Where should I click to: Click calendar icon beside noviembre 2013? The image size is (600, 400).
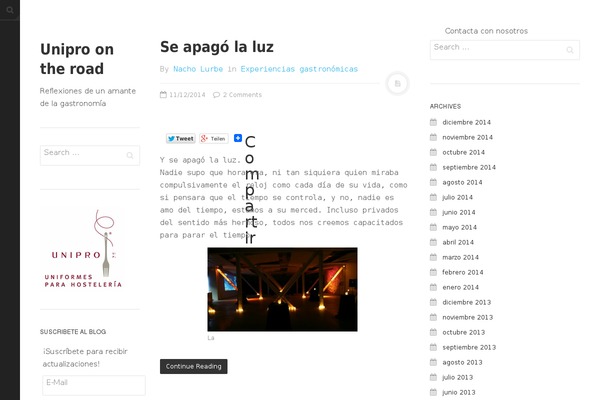point(433,317)
